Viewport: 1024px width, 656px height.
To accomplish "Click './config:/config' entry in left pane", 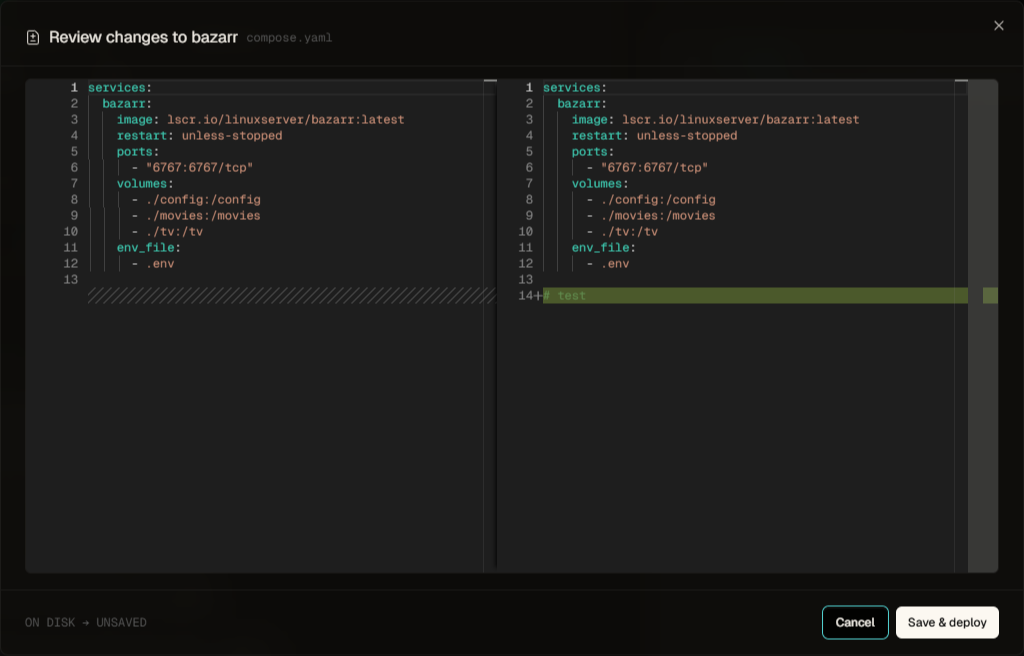I will 203,199.
